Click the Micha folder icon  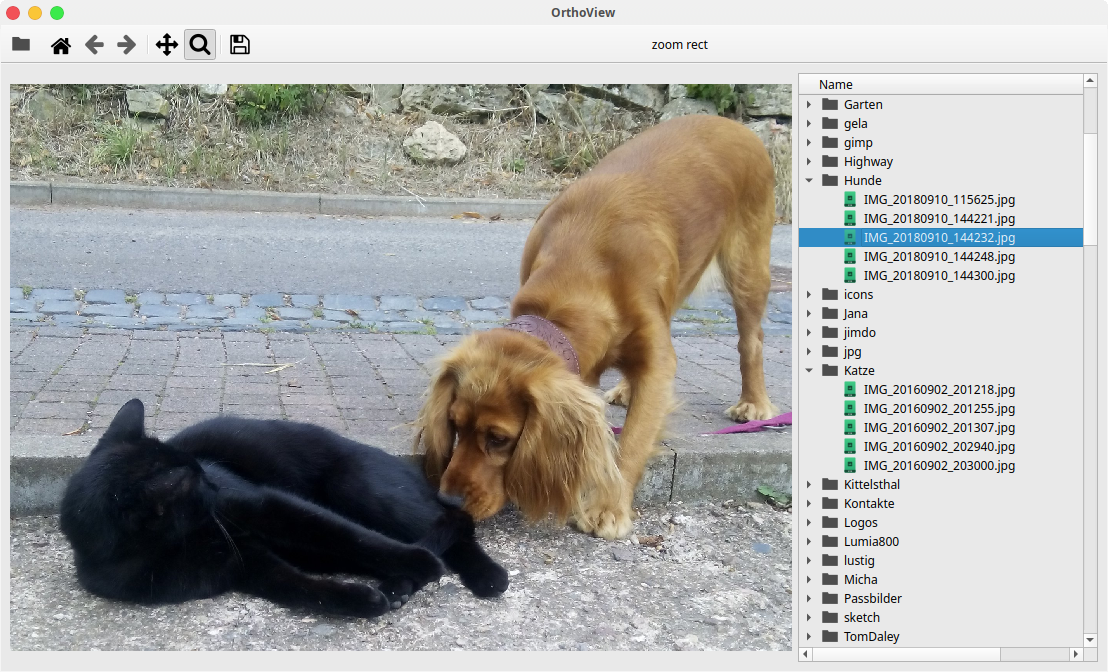tap(830, 580)
